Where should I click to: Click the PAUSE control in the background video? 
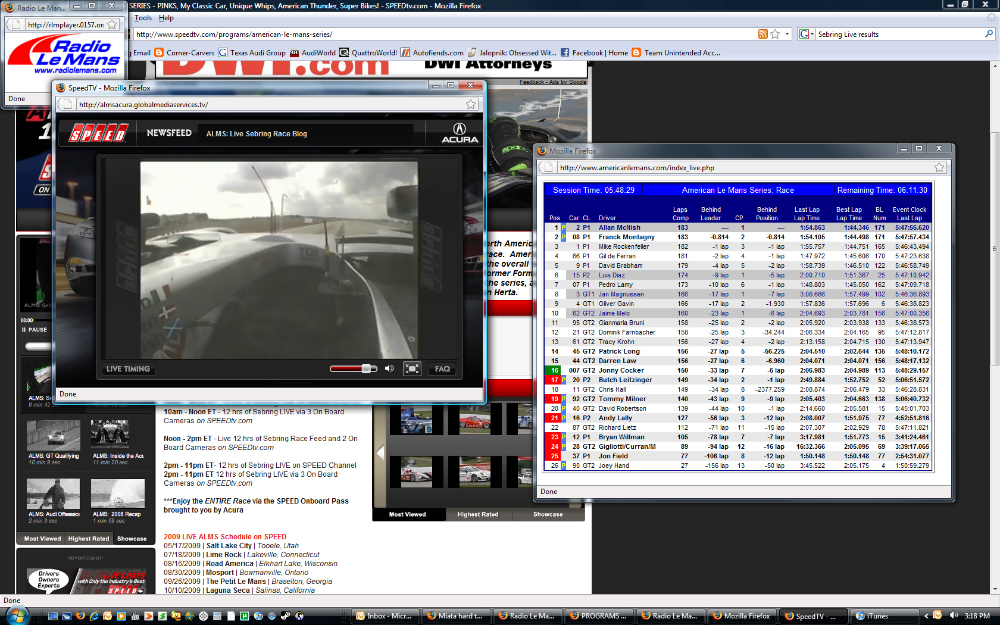pyautogui.click(x=35, y=330)
